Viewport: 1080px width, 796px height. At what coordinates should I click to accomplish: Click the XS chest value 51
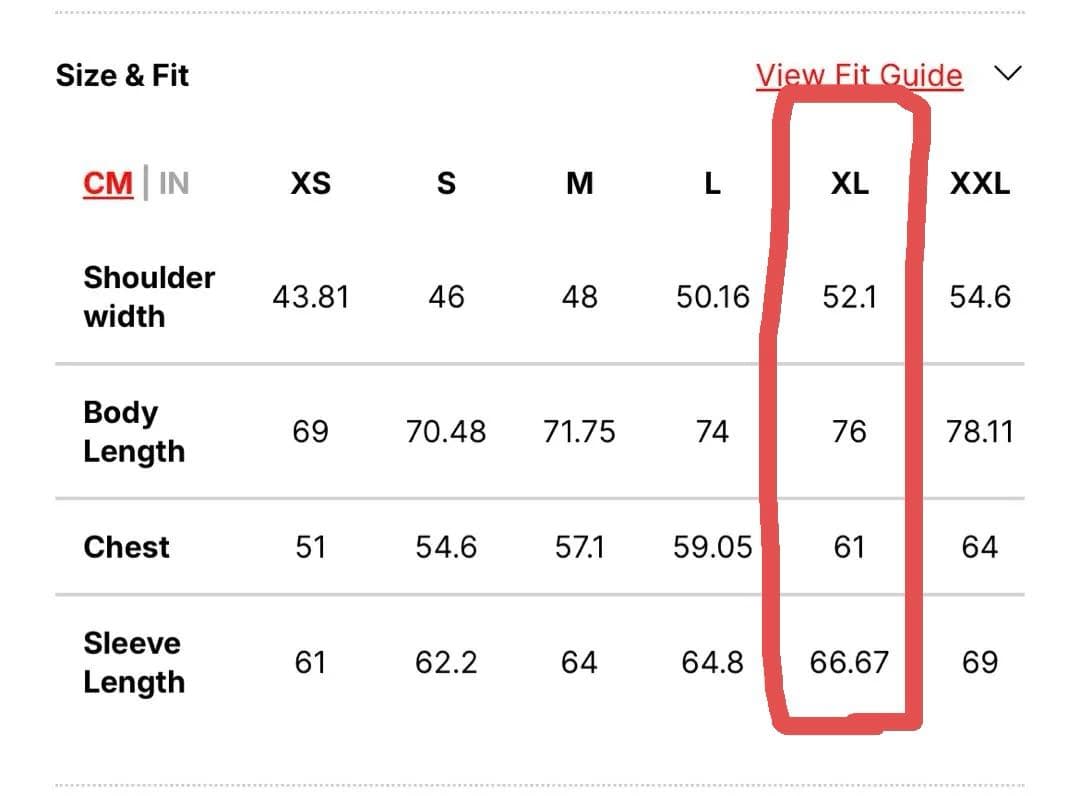click(x=310, y=547)
